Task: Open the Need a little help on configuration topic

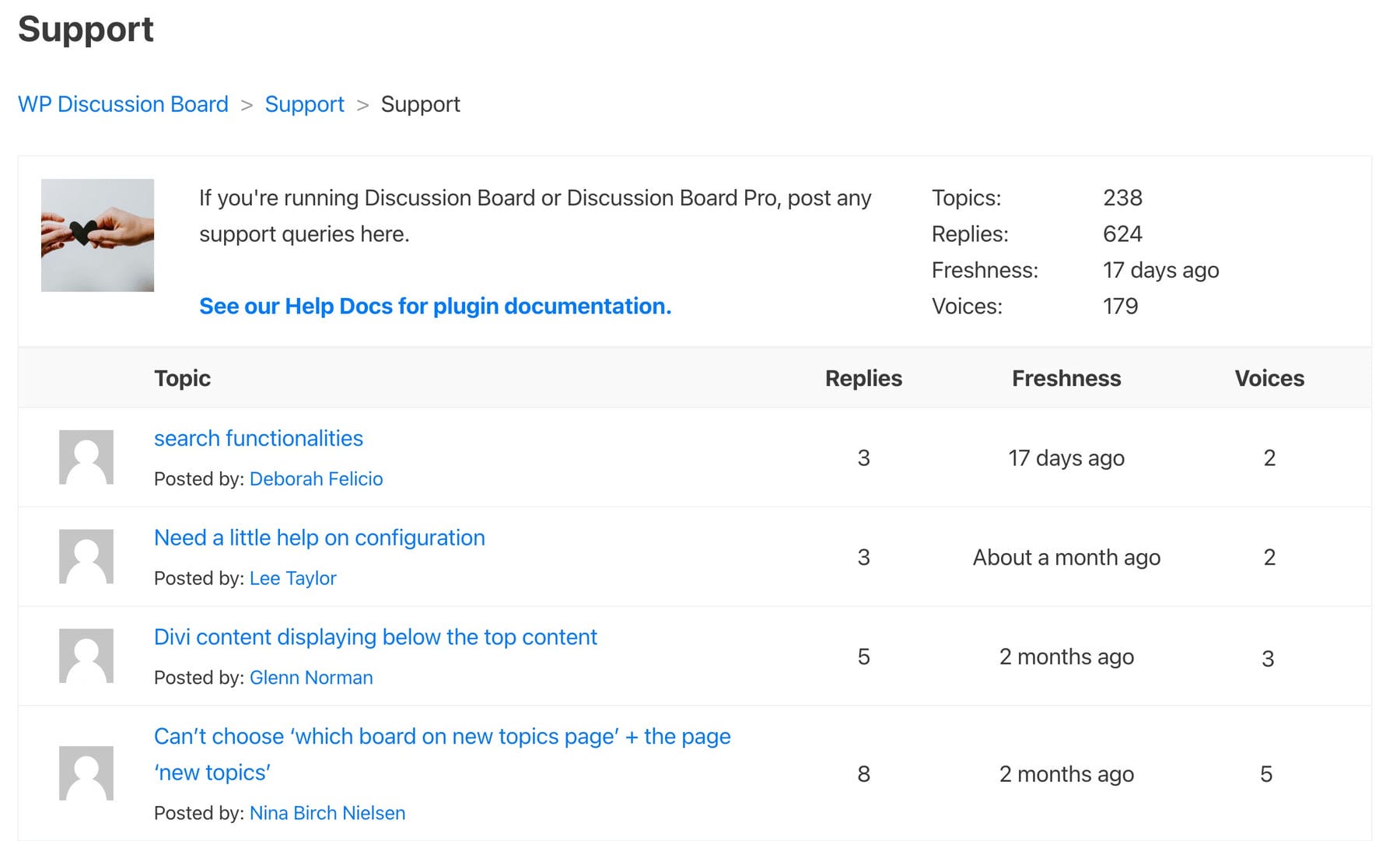Action: pos(319,538)
